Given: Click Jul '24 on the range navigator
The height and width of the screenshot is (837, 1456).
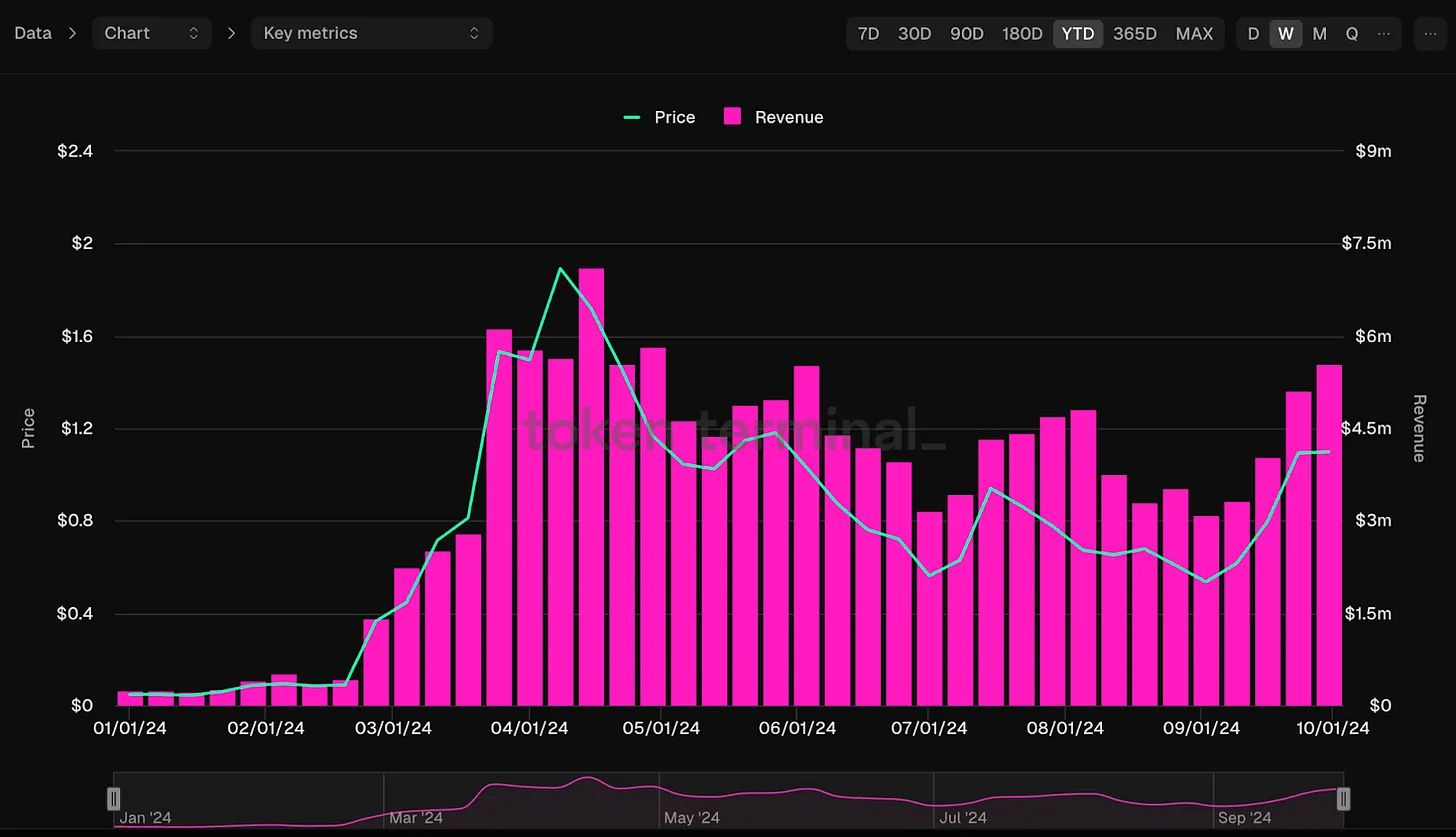Looking at the screenshot, I should coord(964,818).
